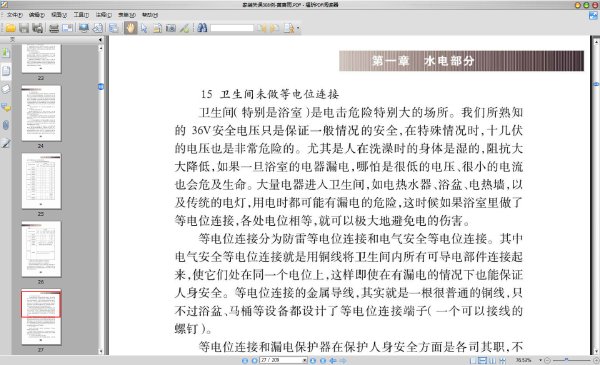Image resolution: width=600 pixels, height=365 pixels.
Task: Open the 注释 (Comments) menu
Action: coord(103,15)
